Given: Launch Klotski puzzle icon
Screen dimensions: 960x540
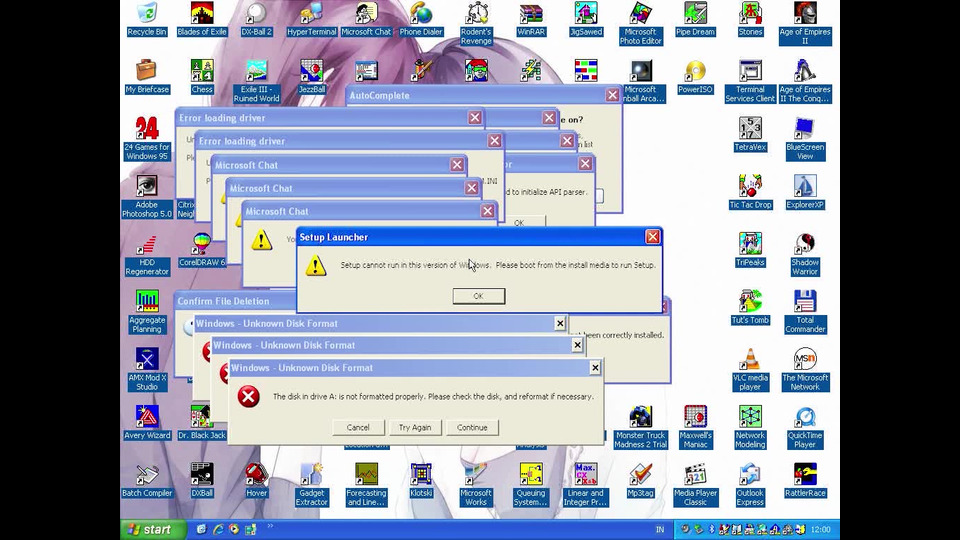Looking at the screenshot, I should point(421,480).
